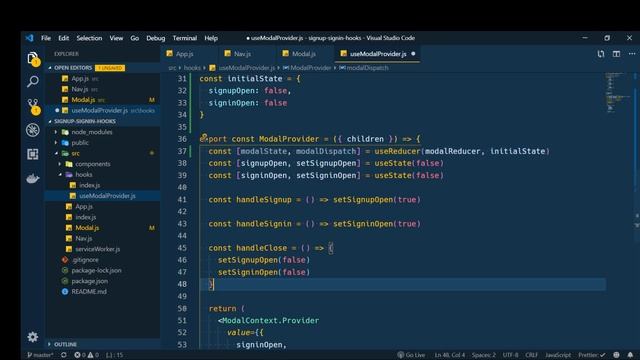Click the UTF-8 encoding indicator
This screenshot has height=360, width=640.
pos(510,355)
